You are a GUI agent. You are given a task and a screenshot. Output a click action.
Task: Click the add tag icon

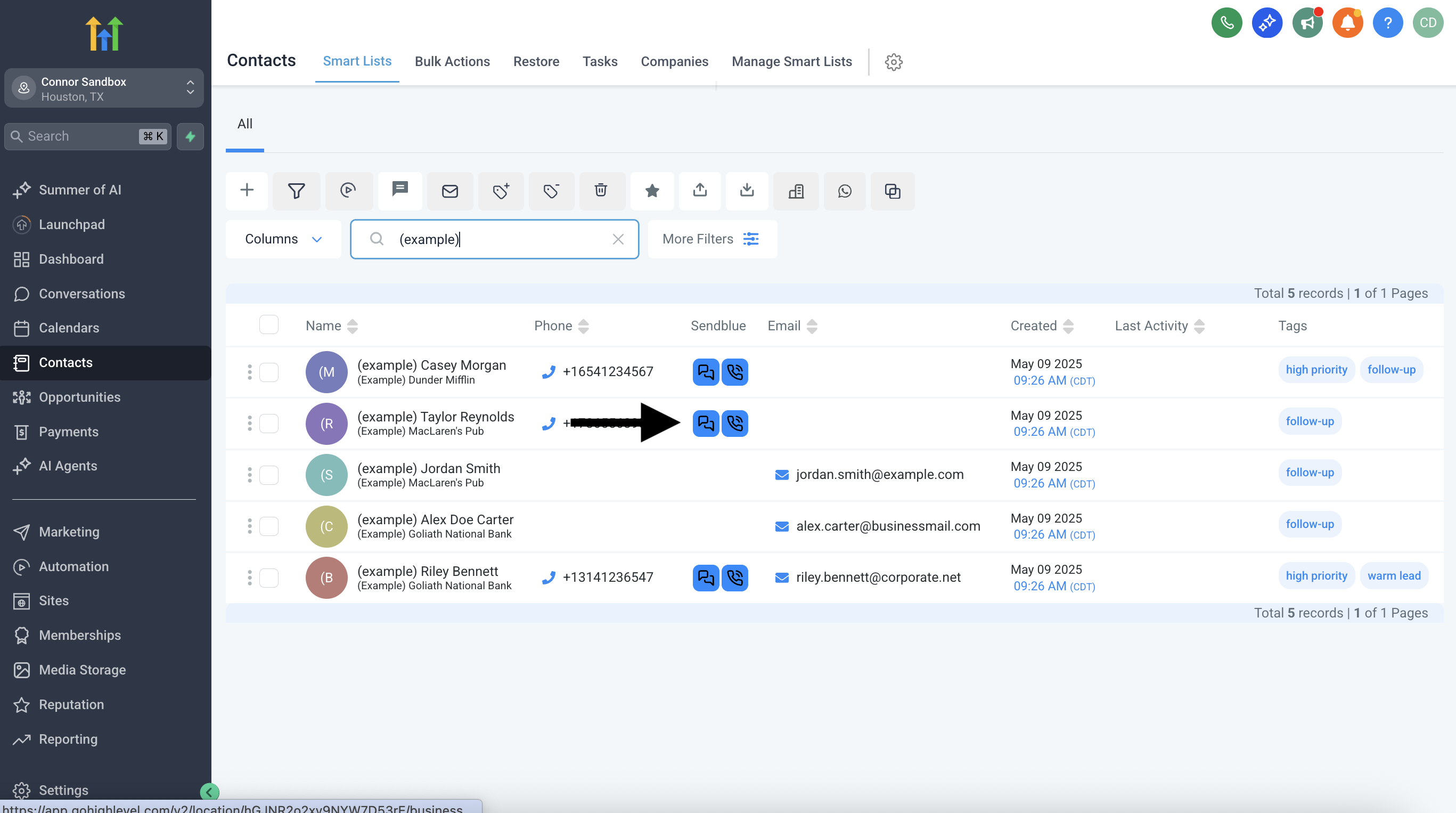[x=501, y=191]
